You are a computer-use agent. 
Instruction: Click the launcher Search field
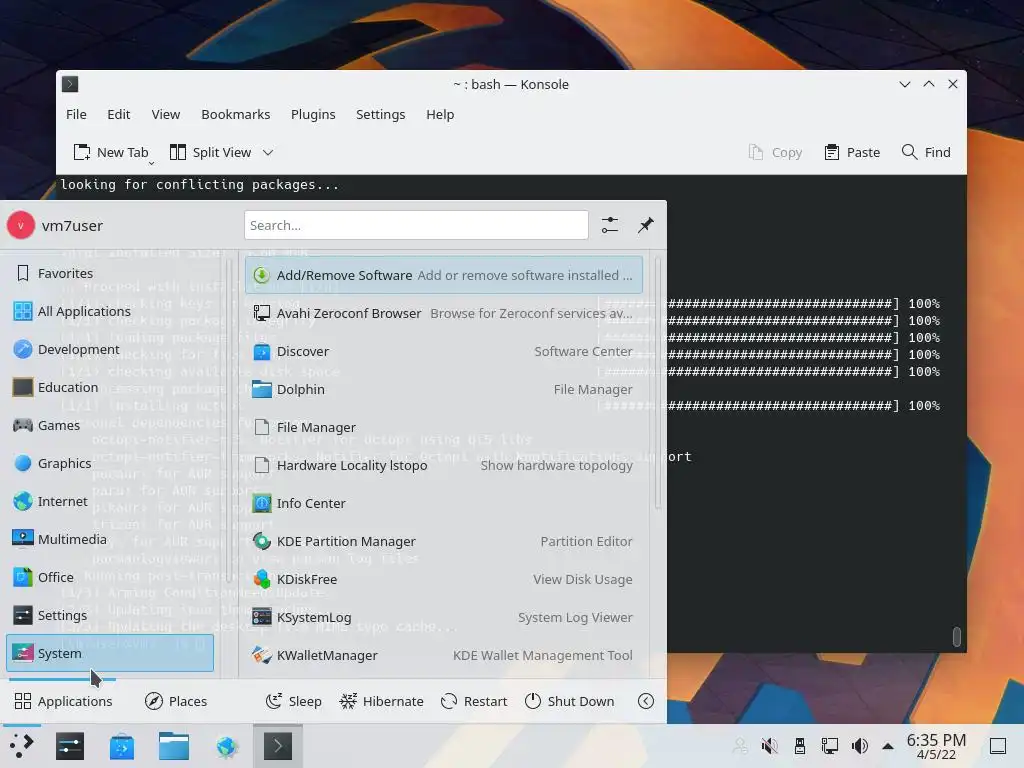point(416,225)
